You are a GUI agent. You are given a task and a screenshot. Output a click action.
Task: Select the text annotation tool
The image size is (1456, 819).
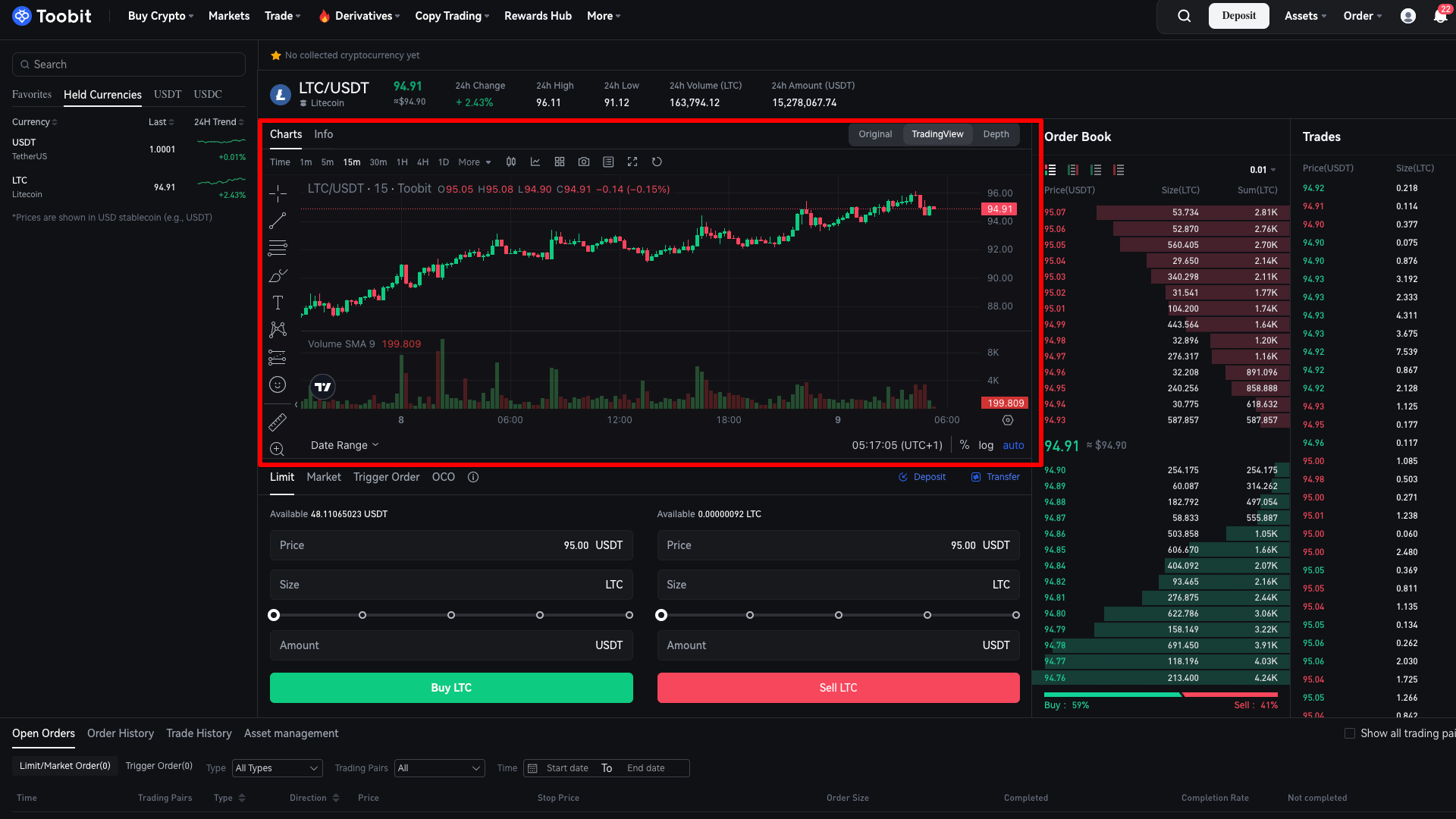point(278,303)
